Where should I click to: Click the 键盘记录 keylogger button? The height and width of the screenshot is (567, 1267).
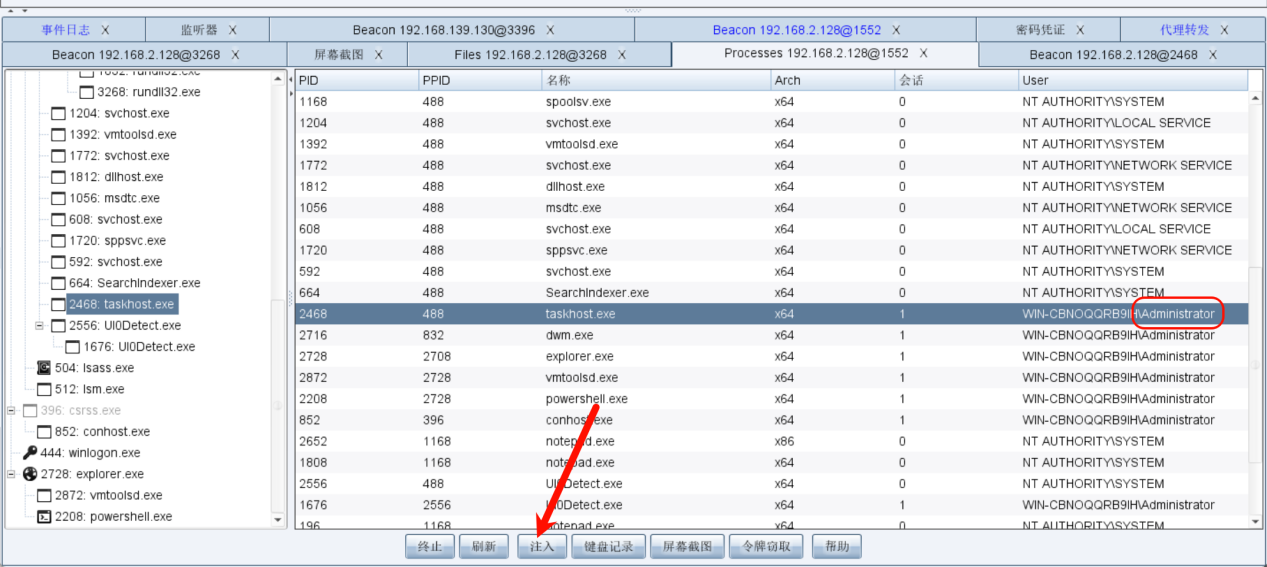pos(609,546)
